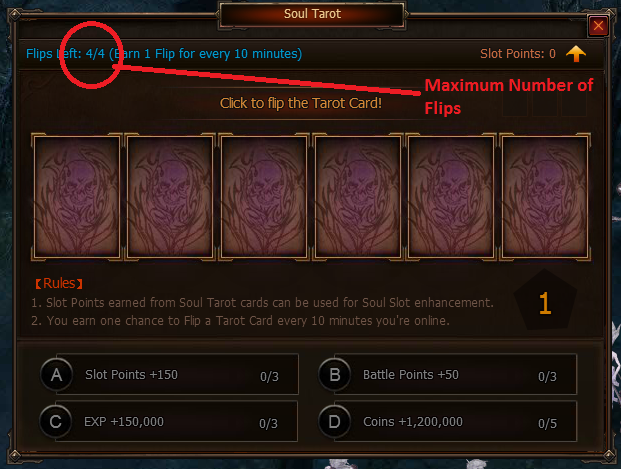
Task: Click the Rules heading
Action: pos(59,283)
